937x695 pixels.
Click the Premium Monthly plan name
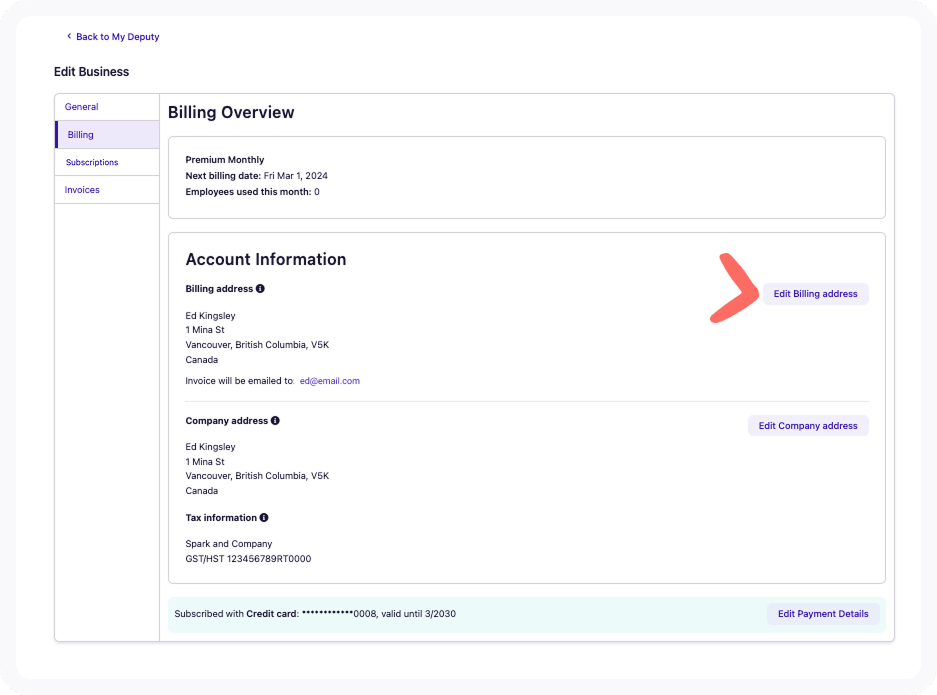point(225,160)
